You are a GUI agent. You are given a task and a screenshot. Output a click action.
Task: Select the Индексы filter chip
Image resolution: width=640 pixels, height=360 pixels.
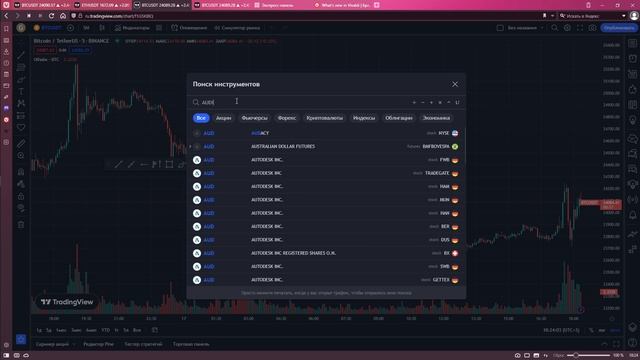[364, 118]
